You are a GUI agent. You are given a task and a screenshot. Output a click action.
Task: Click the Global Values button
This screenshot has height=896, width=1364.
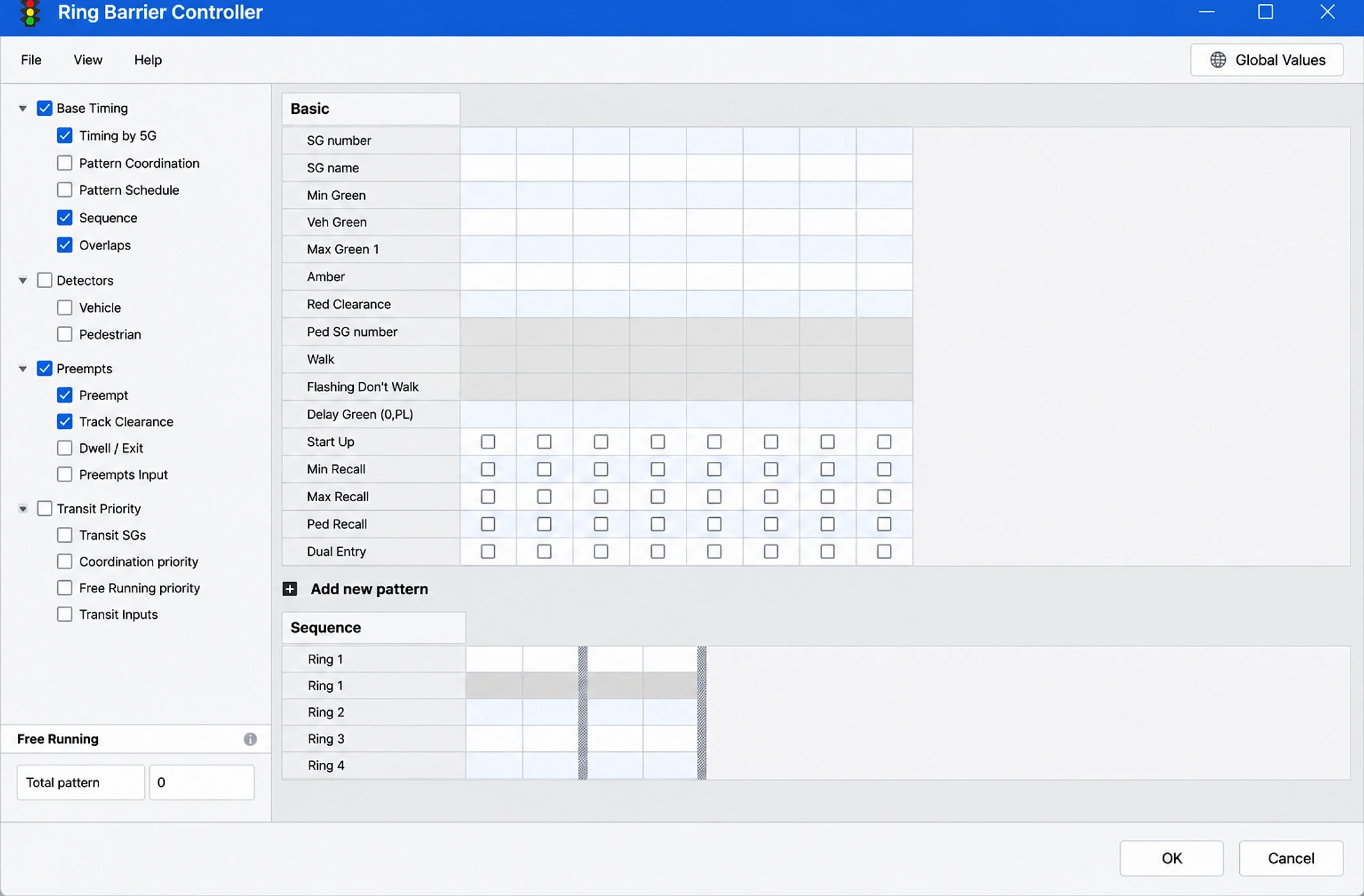point(1267,60)
